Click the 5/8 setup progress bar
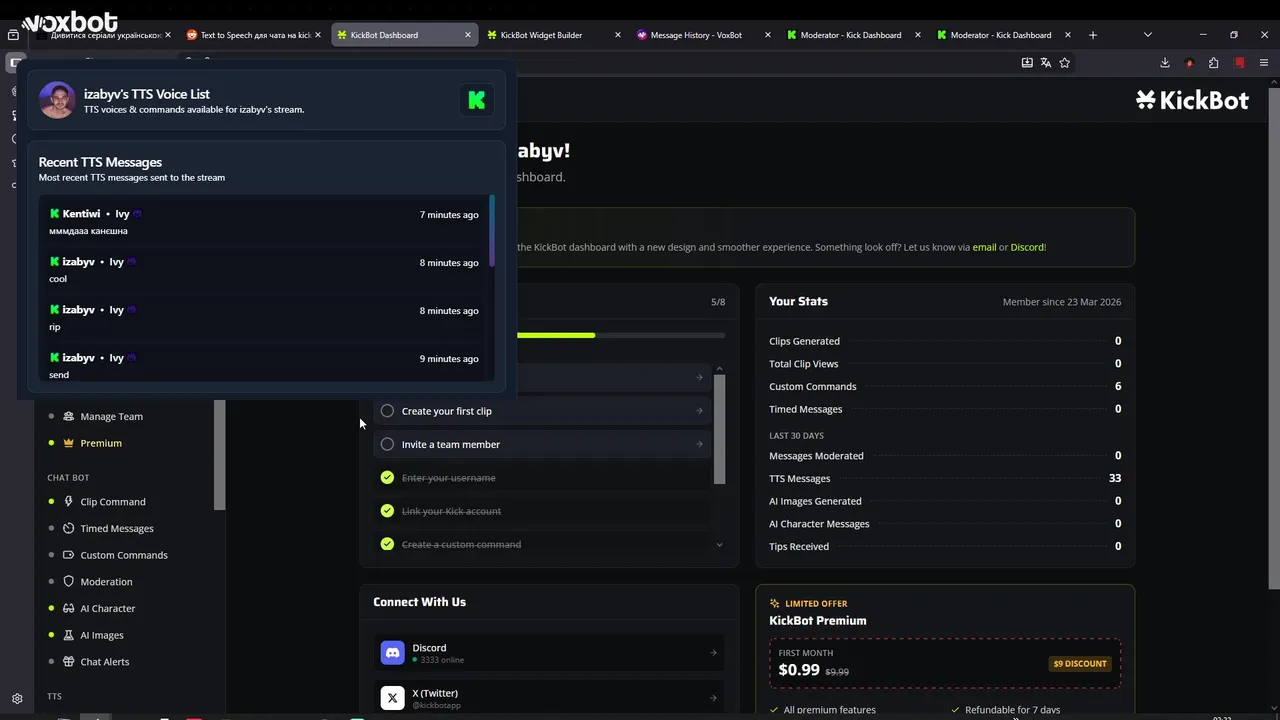Image resolution: width=1280 pixels, height=720 pixels. [621, 335]
